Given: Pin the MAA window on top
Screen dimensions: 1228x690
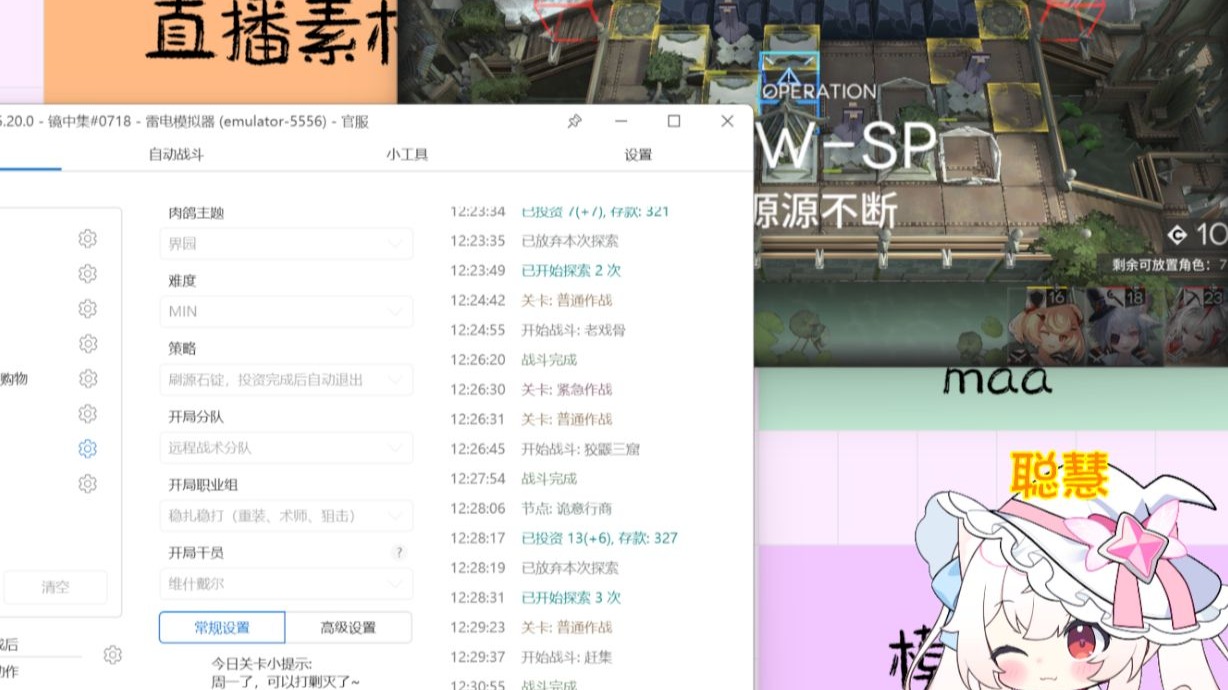Looking at the screenshot, I should [x=574, y=121].
